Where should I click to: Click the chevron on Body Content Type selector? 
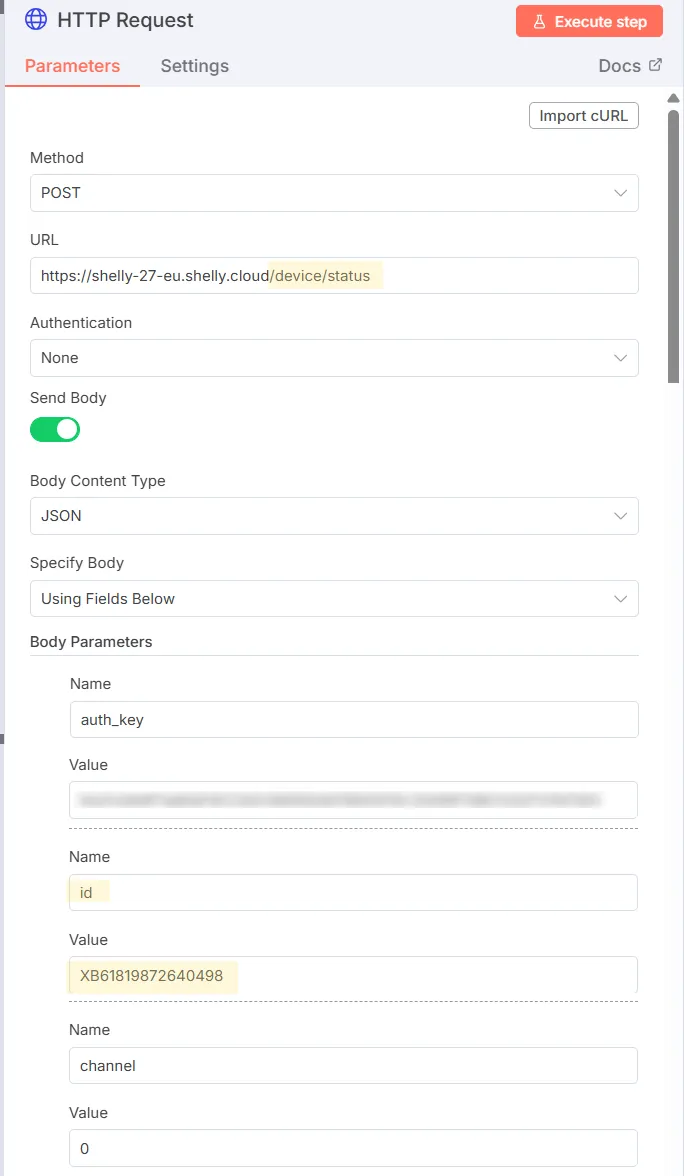621,516
